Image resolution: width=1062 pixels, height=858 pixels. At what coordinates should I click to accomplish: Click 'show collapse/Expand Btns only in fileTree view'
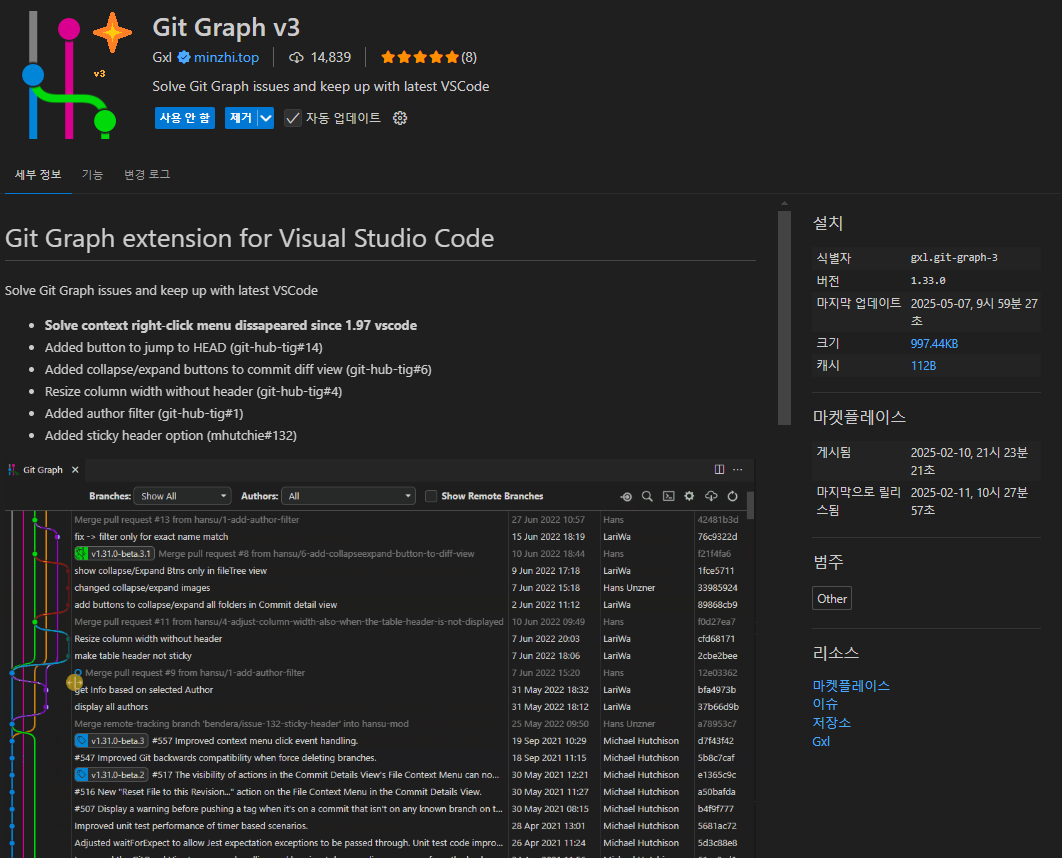click(171, 571)
